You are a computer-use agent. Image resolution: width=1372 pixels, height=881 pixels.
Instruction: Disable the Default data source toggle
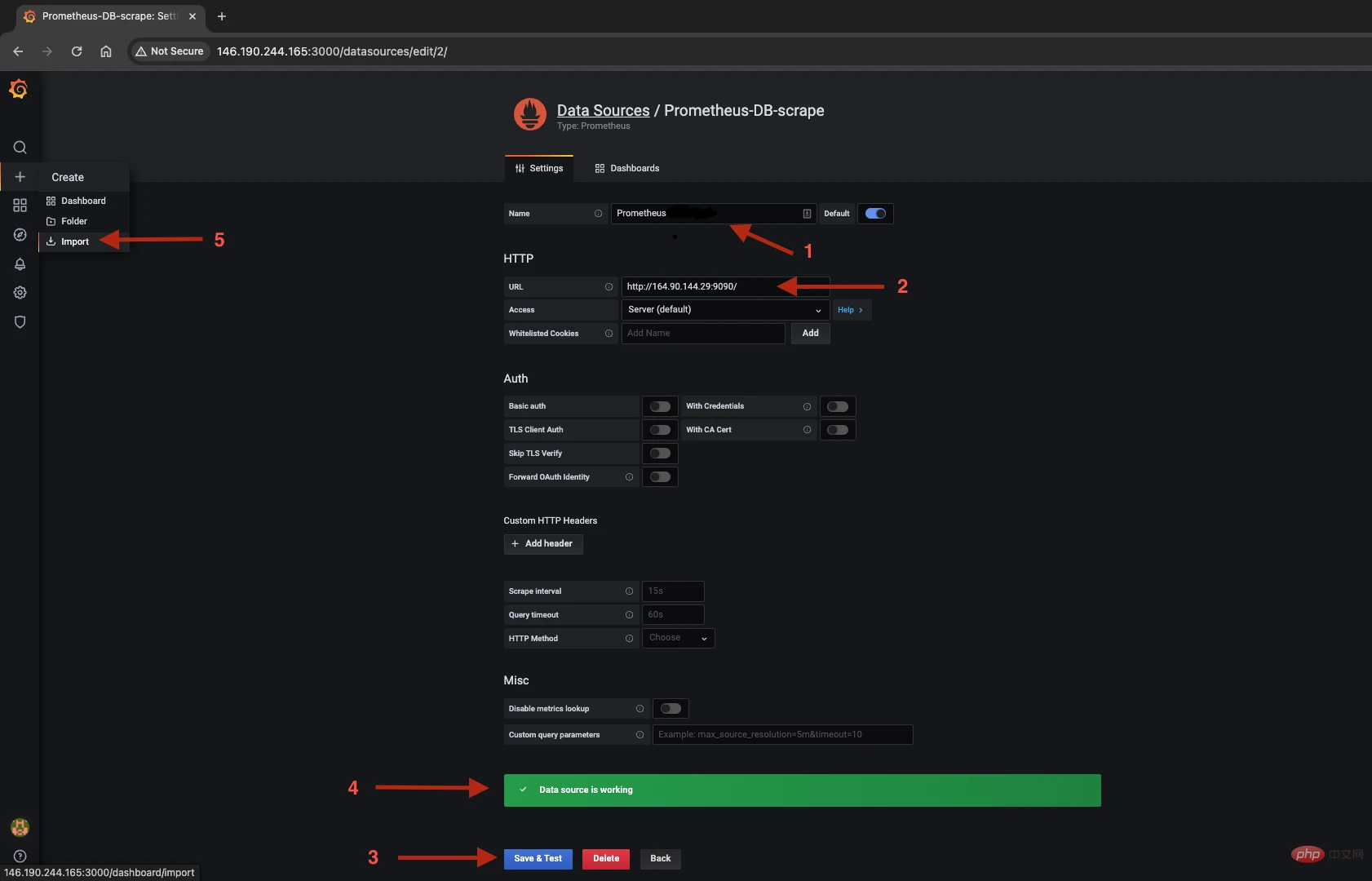pyautogui.click(x=875, y=213)
